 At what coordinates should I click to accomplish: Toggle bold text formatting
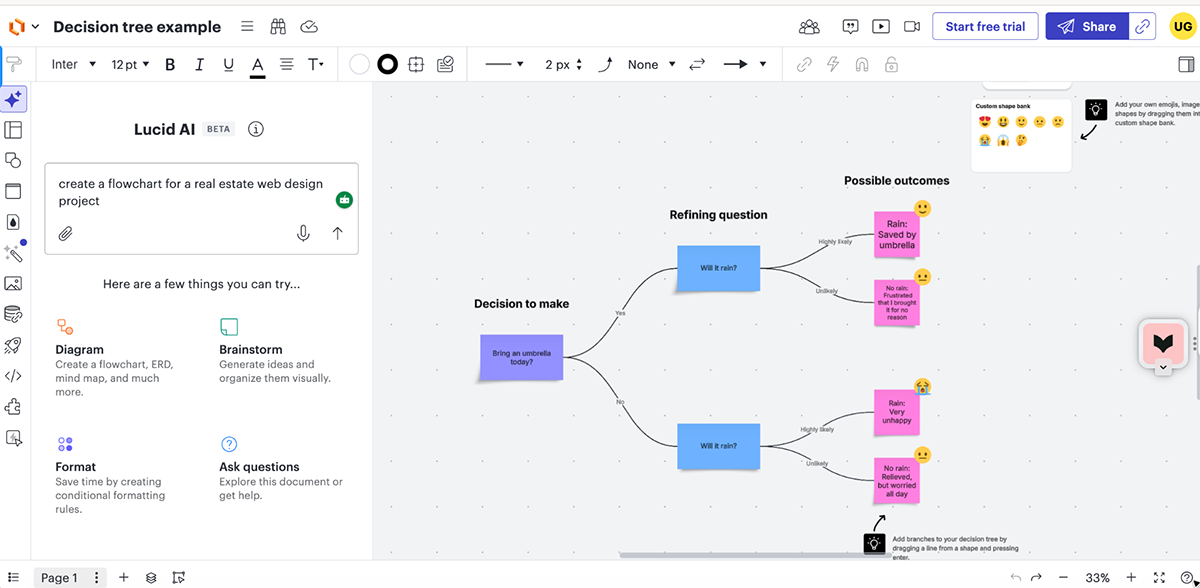tap(170, 64)
